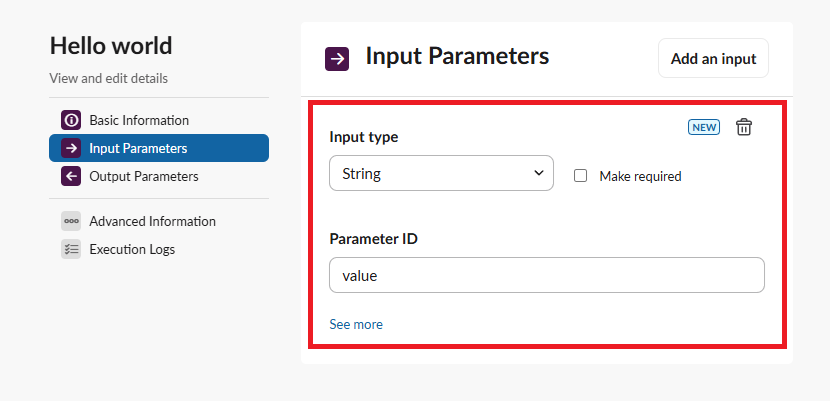Image resolution: width=830 pixels, height=401 pixels.
Task: Click the Parameter ID text field
Action: point(546,275)
